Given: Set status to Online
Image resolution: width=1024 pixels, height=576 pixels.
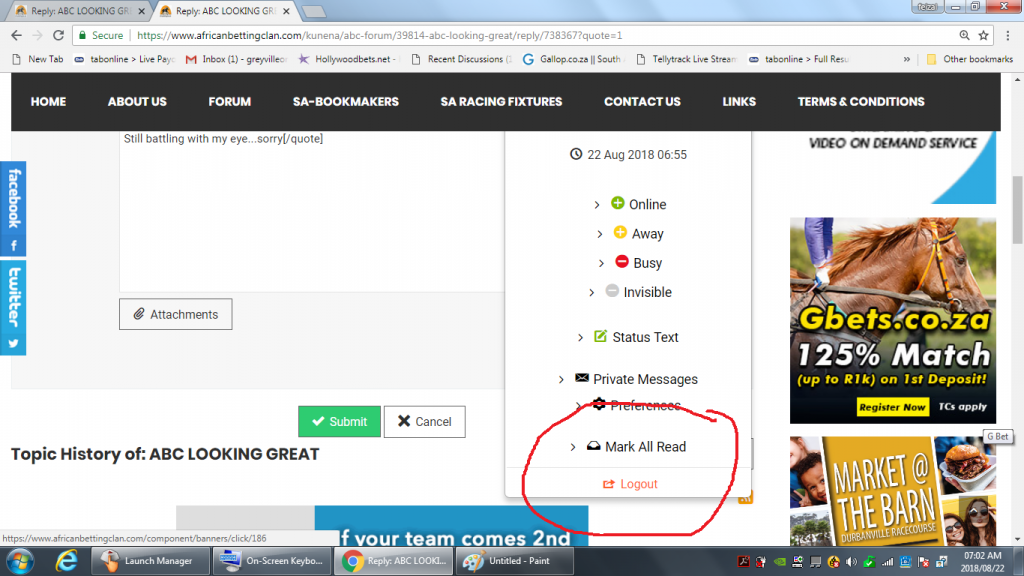Looking at the screenshot, I should tap(647, 204).
